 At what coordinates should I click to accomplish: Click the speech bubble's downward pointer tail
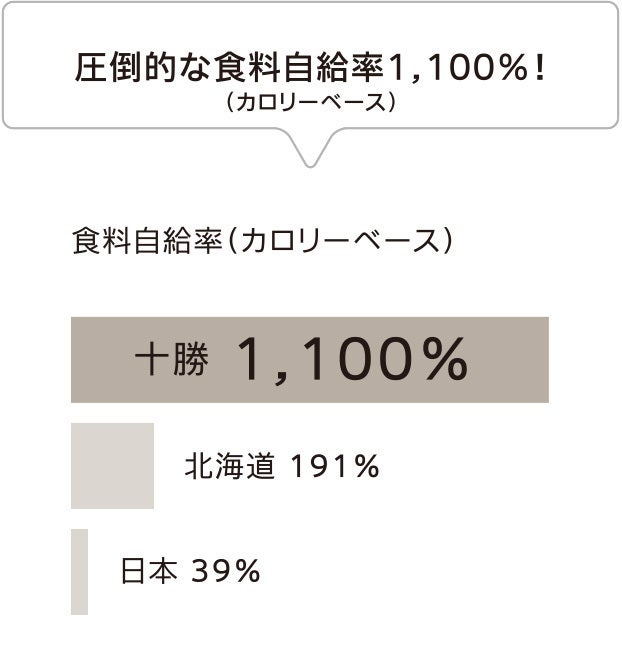tap(310, 148)
